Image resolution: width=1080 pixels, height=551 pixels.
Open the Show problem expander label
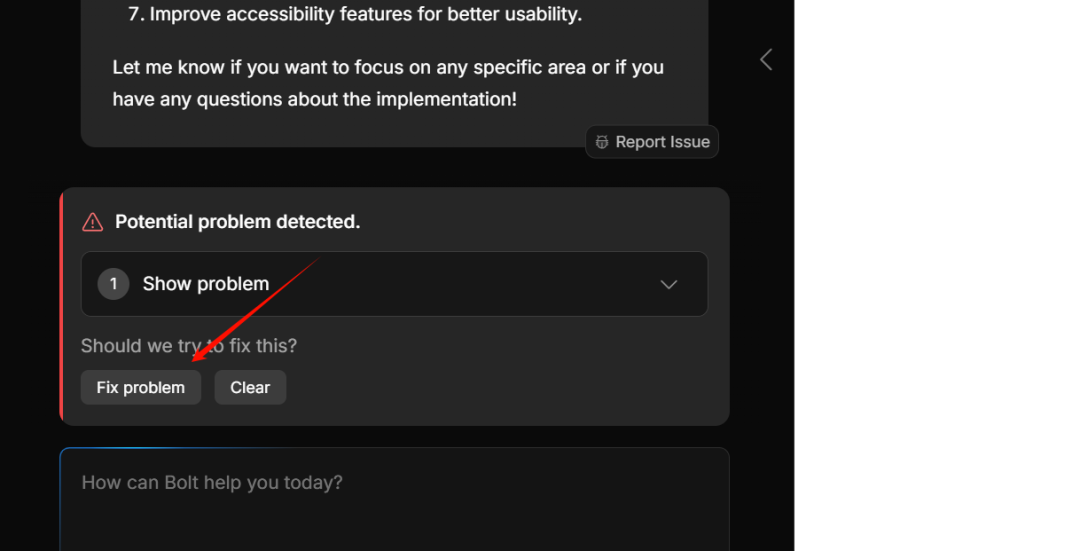coord(206,284)
